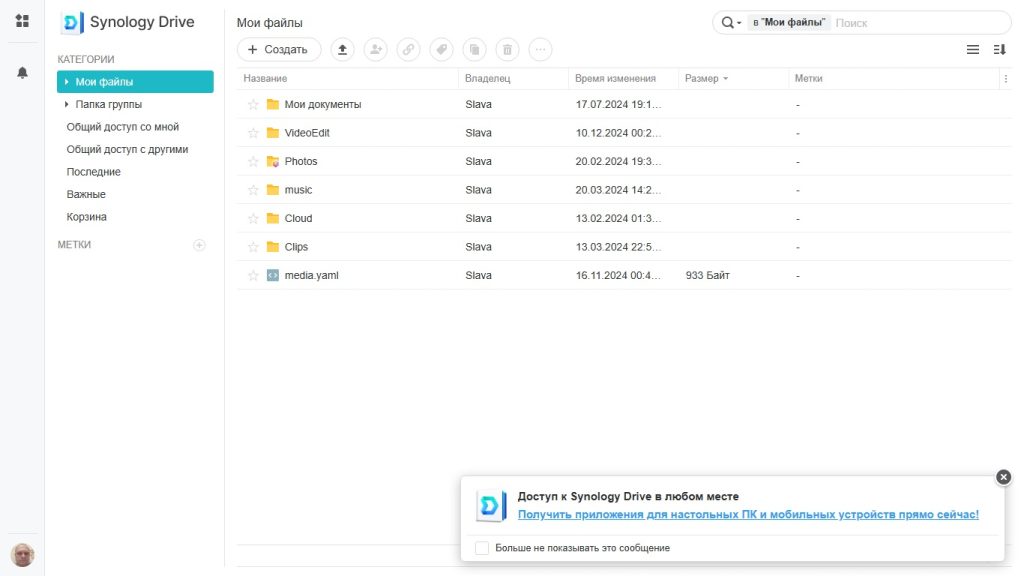Star the VideoEdit folder
1024x576 pixels.
pos(253,133)
